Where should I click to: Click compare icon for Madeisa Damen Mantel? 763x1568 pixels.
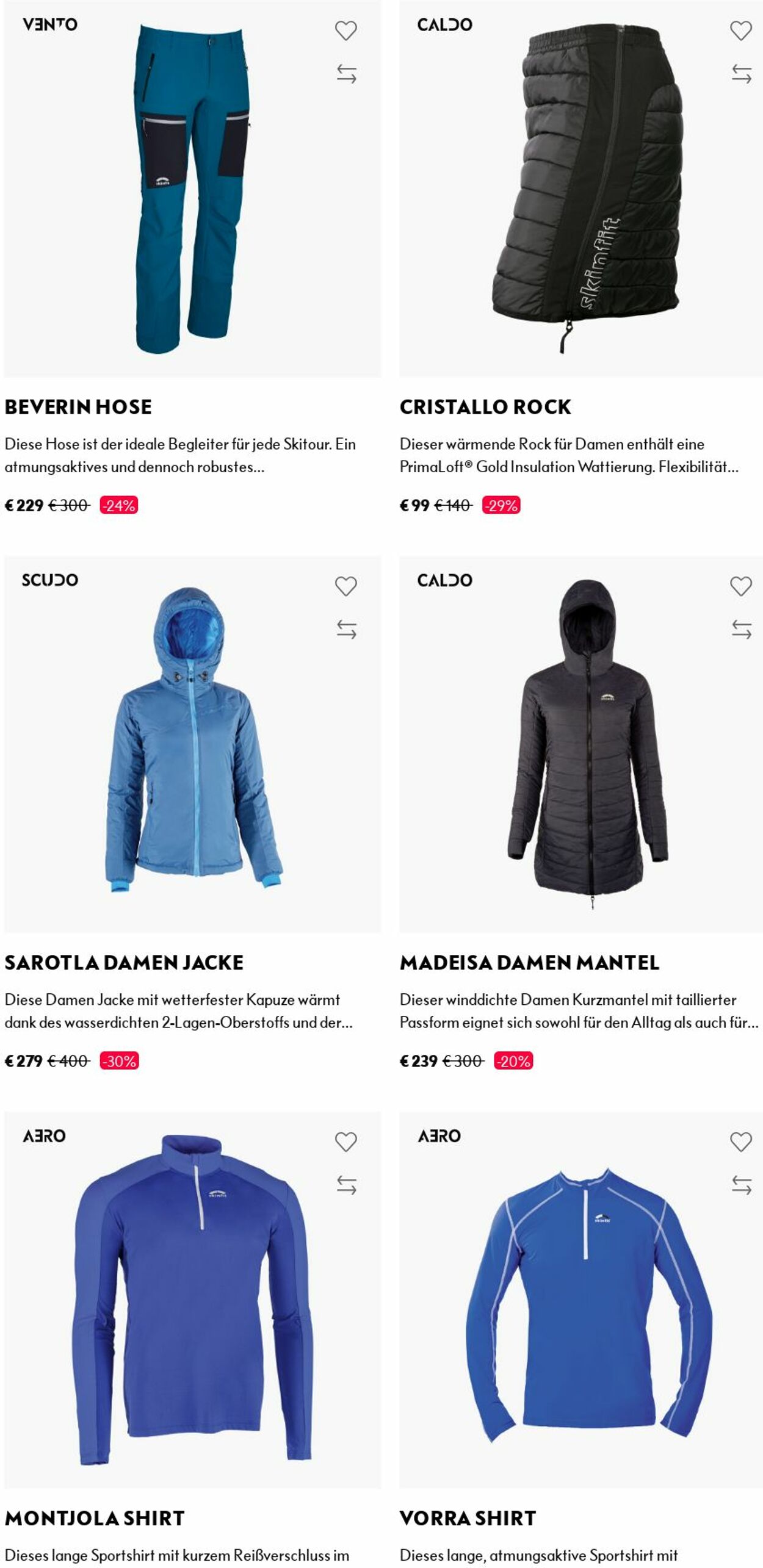(741, 629)
